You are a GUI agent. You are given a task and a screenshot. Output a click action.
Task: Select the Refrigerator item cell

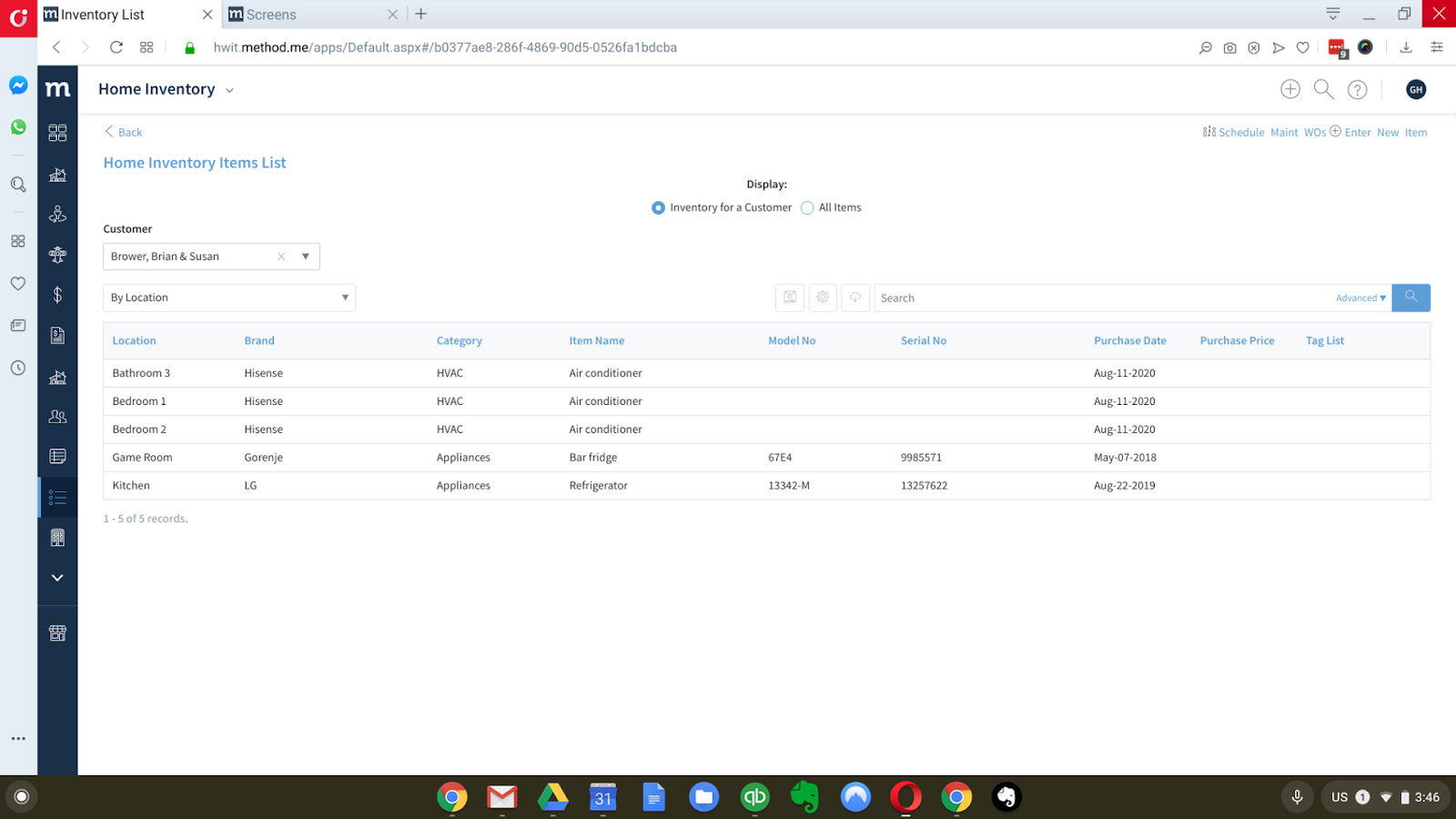[x=599, y=486]
